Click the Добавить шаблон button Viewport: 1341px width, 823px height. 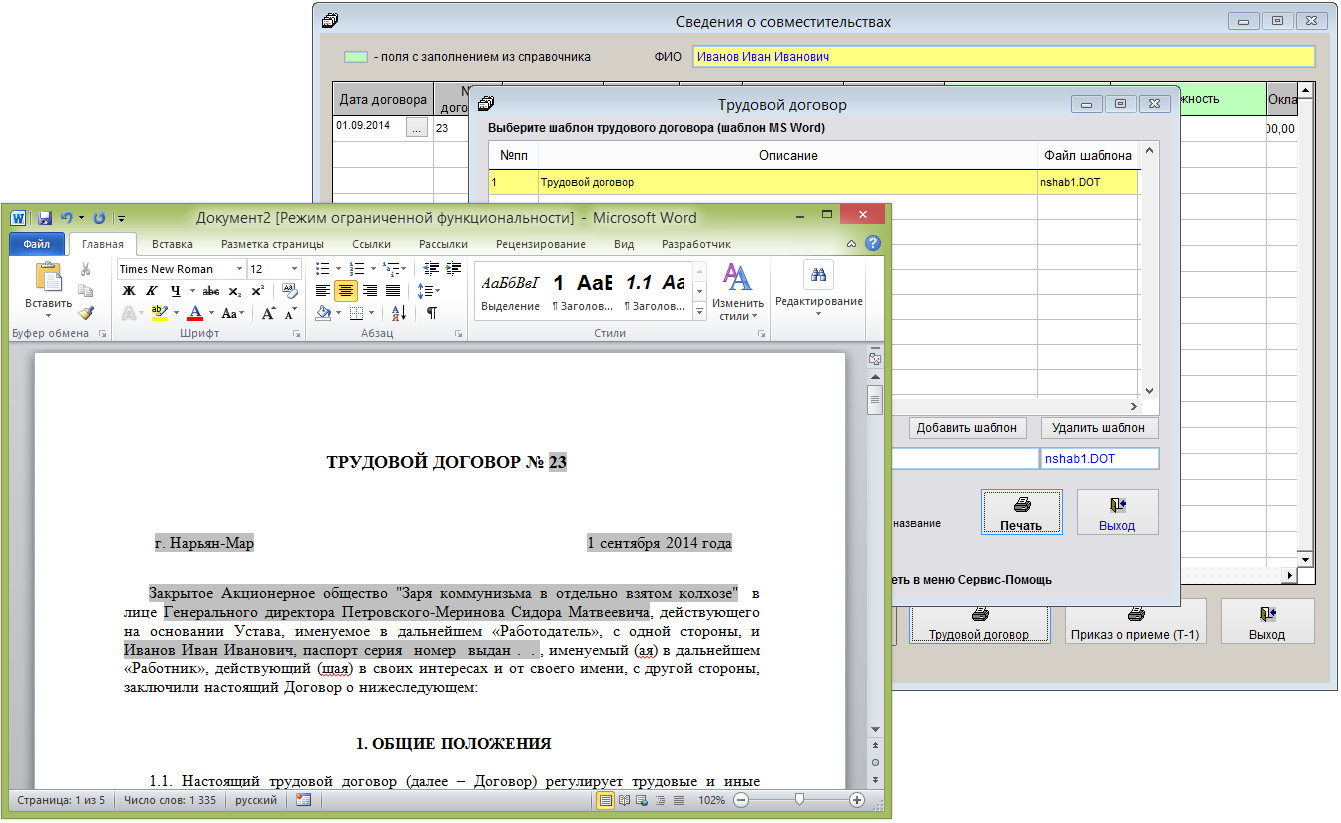[967, 428]
